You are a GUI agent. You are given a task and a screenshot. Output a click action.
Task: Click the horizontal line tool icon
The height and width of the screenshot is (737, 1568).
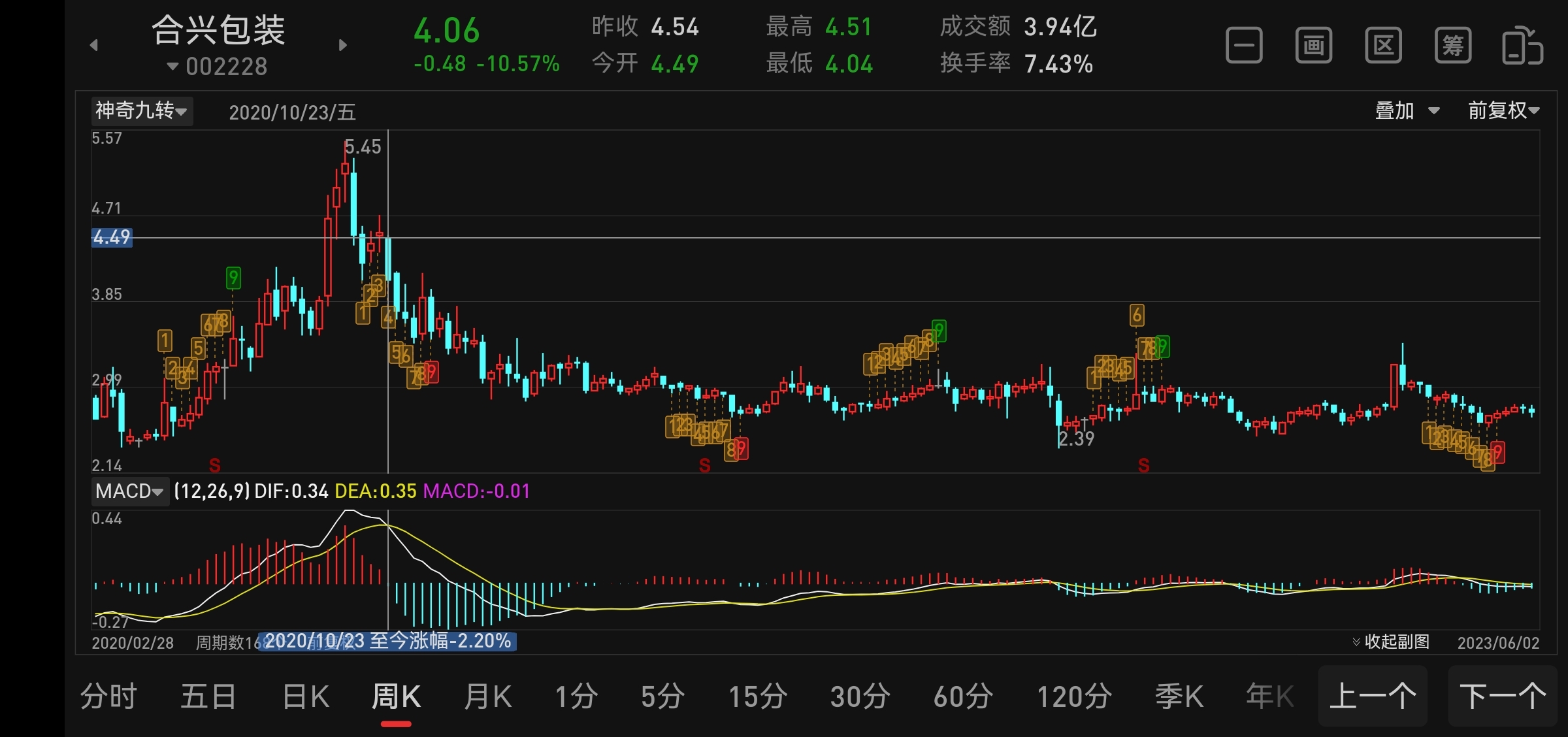[1244, 46]
